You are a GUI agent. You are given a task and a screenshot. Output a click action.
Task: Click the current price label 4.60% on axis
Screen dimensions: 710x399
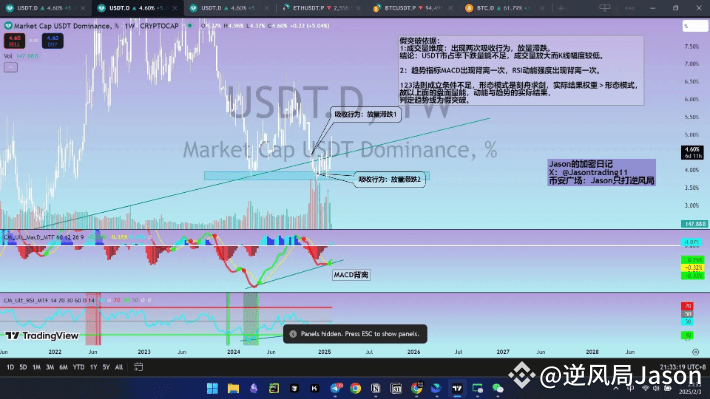(693, 152)
